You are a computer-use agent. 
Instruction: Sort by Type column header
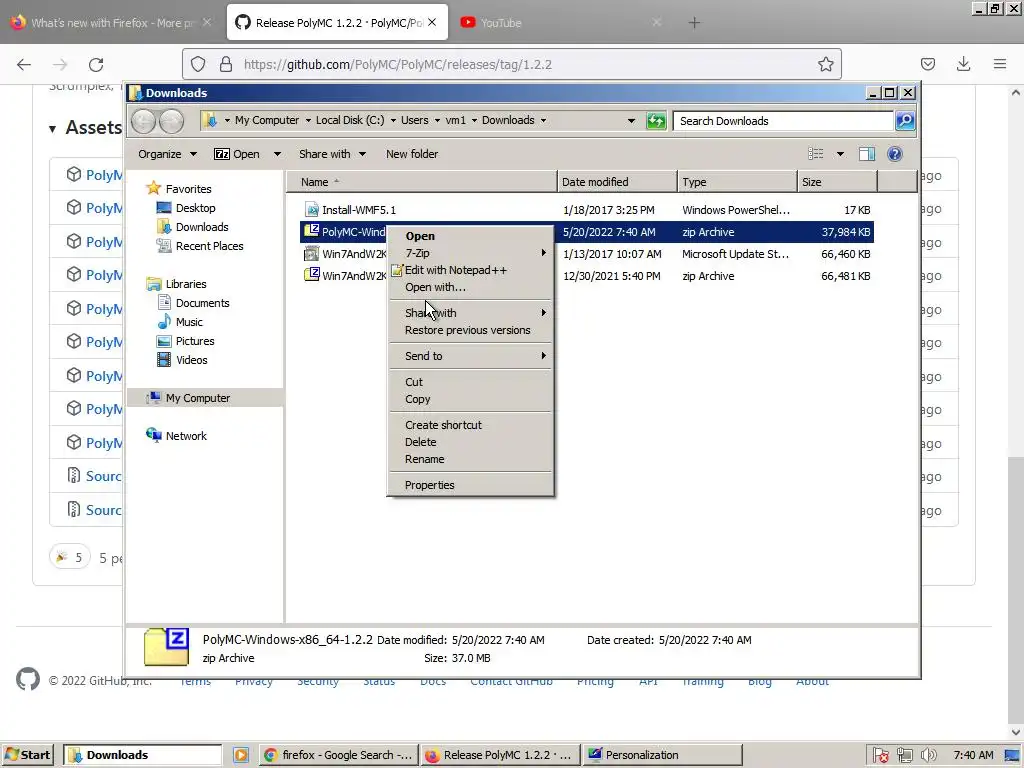[737, 182]
